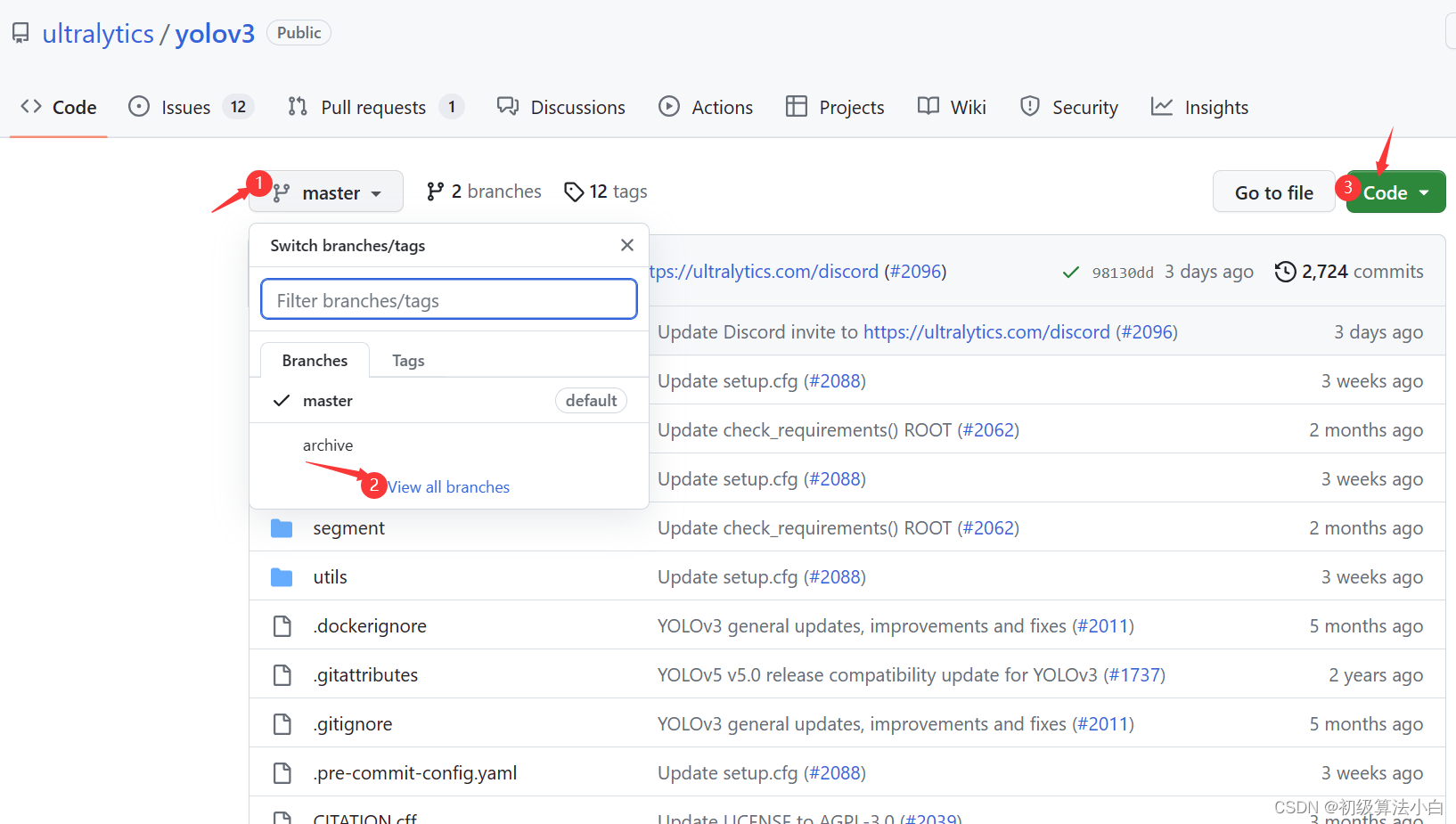
Task: Open #2062 link in segment row
Action: coord(988,528)
